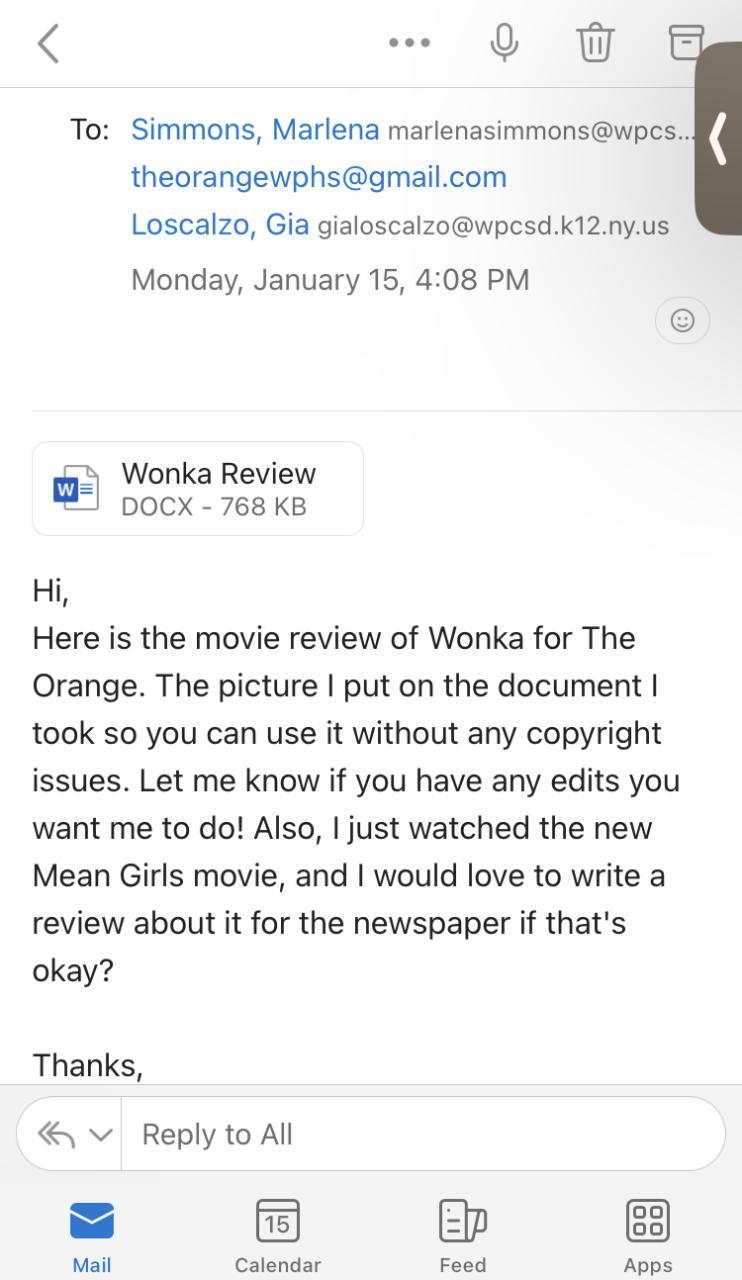Tap the microphone dictation icon

(x=504, y=42)
